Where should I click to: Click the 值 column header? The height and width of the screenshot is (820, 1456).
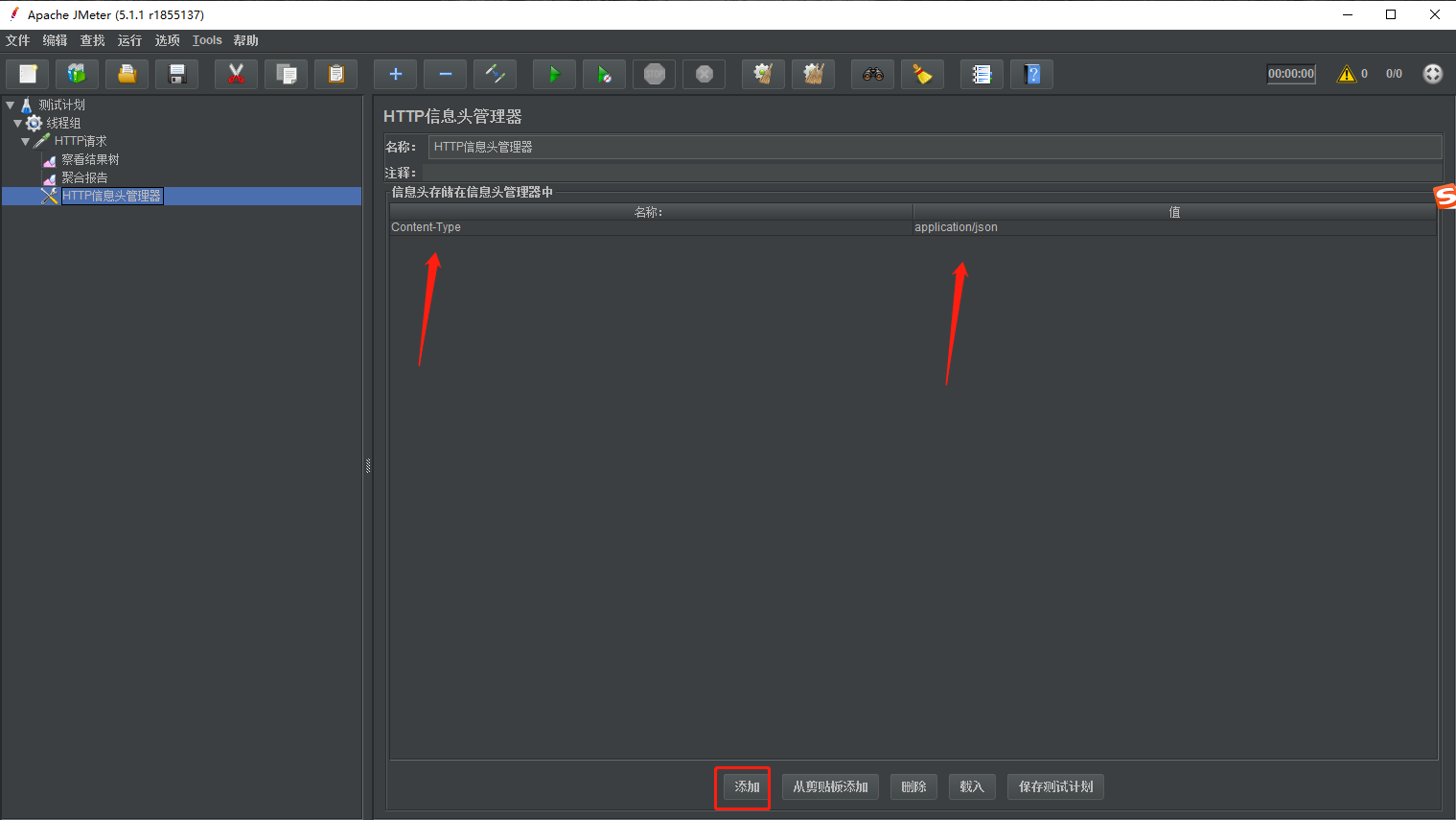pos(1175,212)
